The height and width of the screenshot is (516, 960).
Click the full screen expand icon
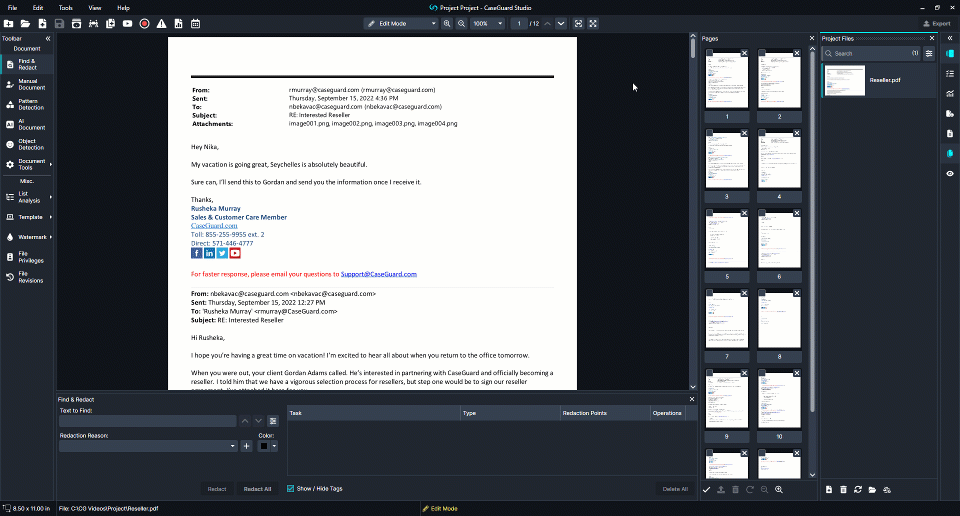[x=593, y=24]
